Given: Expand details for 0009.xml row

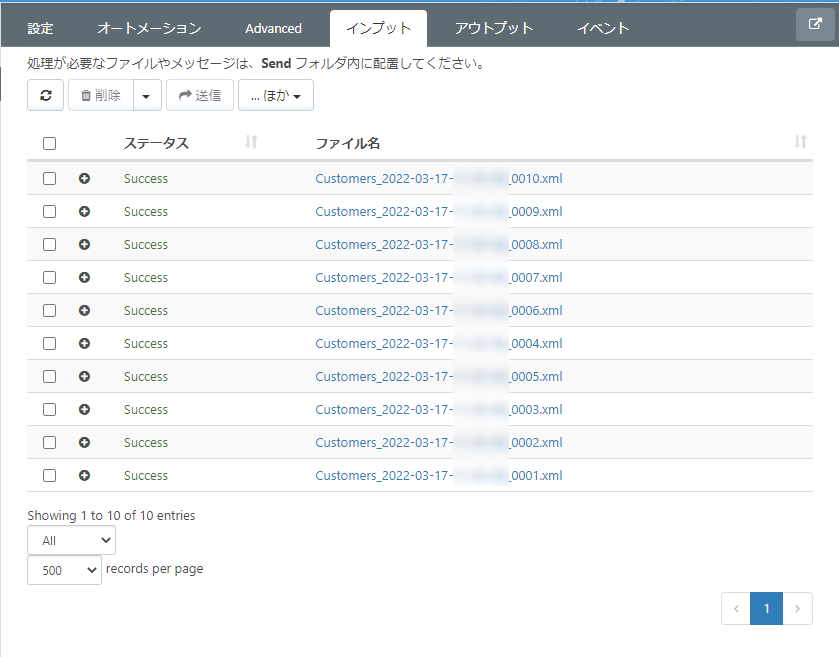Looking at the screenshot, I should coord(84,211).
